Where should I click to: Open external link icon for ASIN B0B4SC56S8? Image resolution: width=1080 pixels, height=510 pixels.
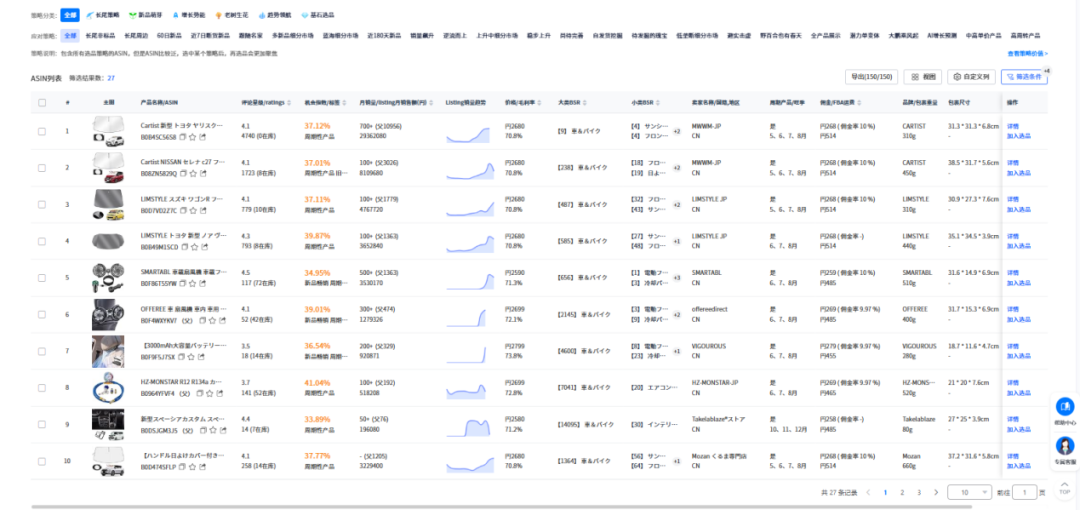(x=202, y=137)
